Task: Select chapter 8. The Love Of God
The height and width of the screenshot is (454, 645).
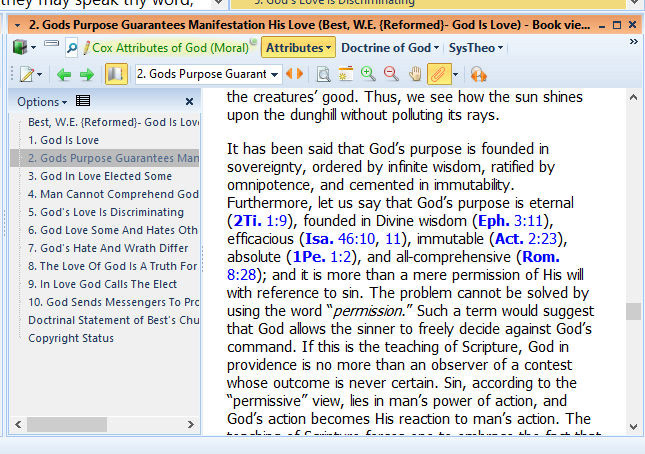Action: tap(113, 266)
